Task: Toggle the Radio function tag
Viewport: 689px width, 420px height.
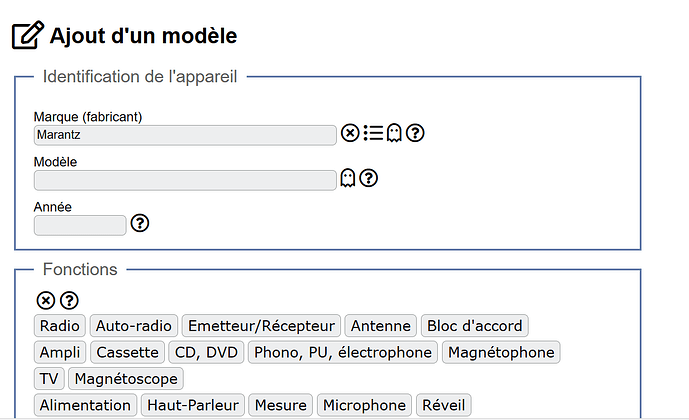Action: point(60,326)
